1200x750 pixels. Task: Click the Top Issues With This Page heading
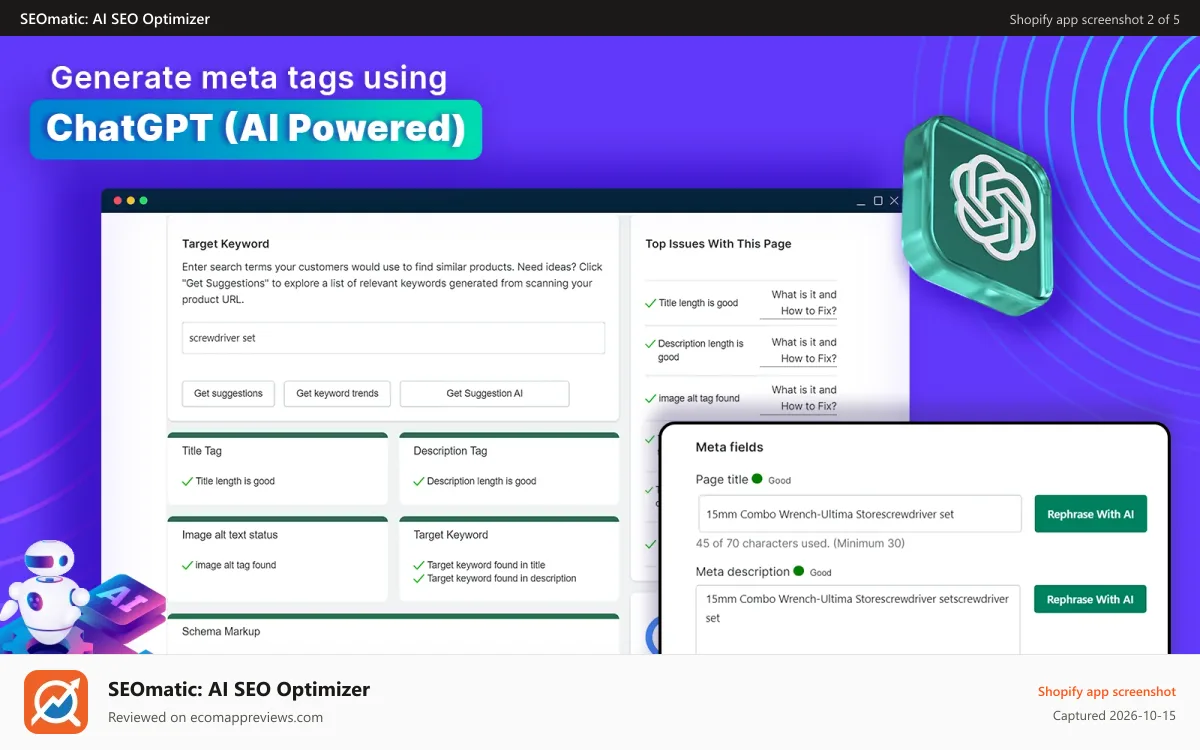[718, 244]
